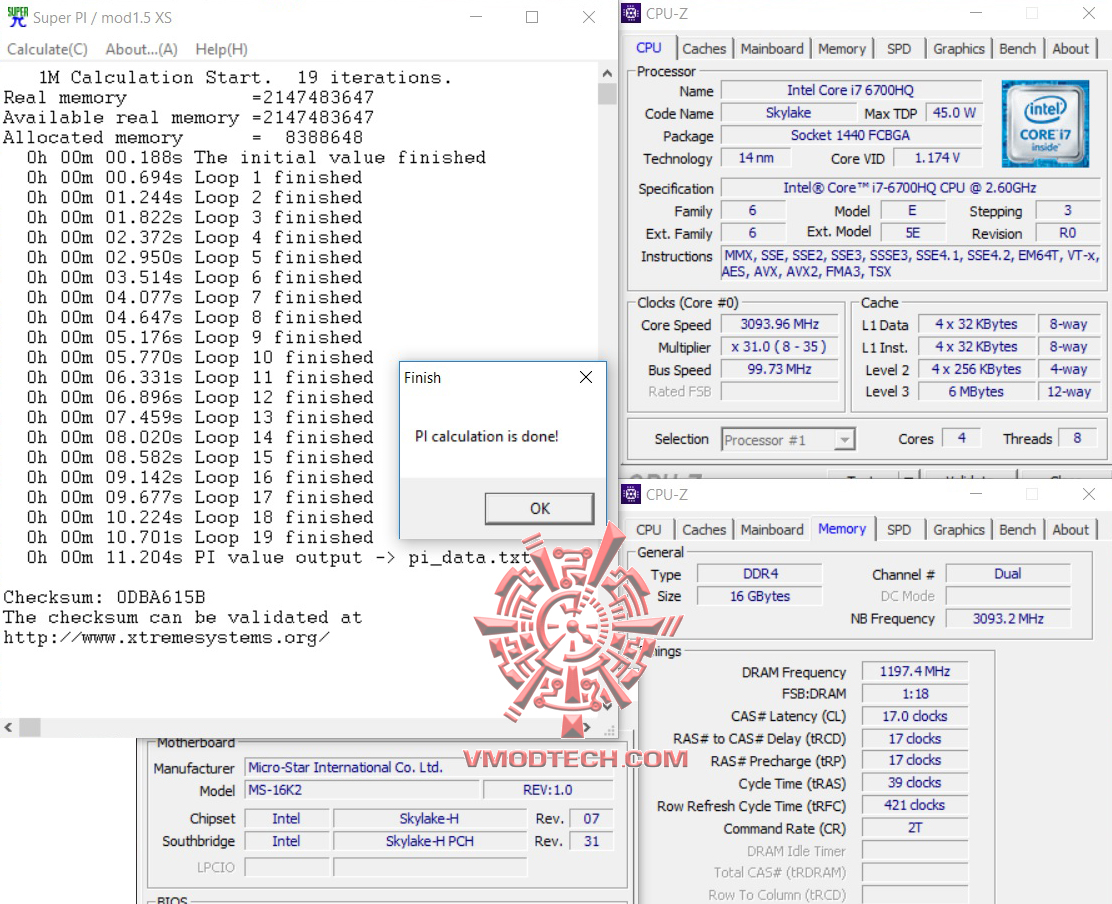The height and width of the screenshot is (904, 1112).
Task: Click the DRAM Frequency value 1197.4 MHz
Action: pyautogui.click(x=914, y=671)
